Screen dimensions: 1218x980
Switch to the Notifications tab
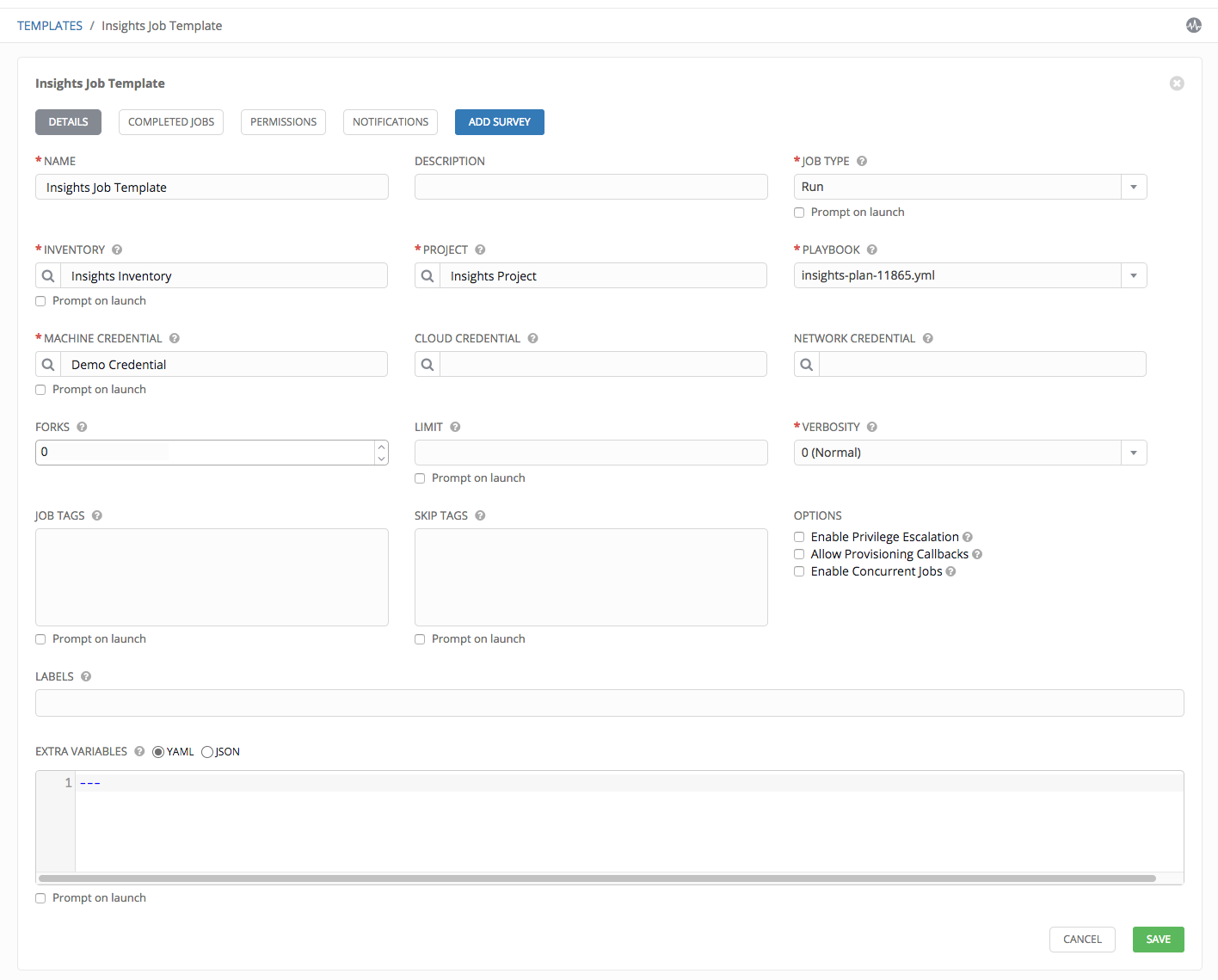(x=391, y=122)
